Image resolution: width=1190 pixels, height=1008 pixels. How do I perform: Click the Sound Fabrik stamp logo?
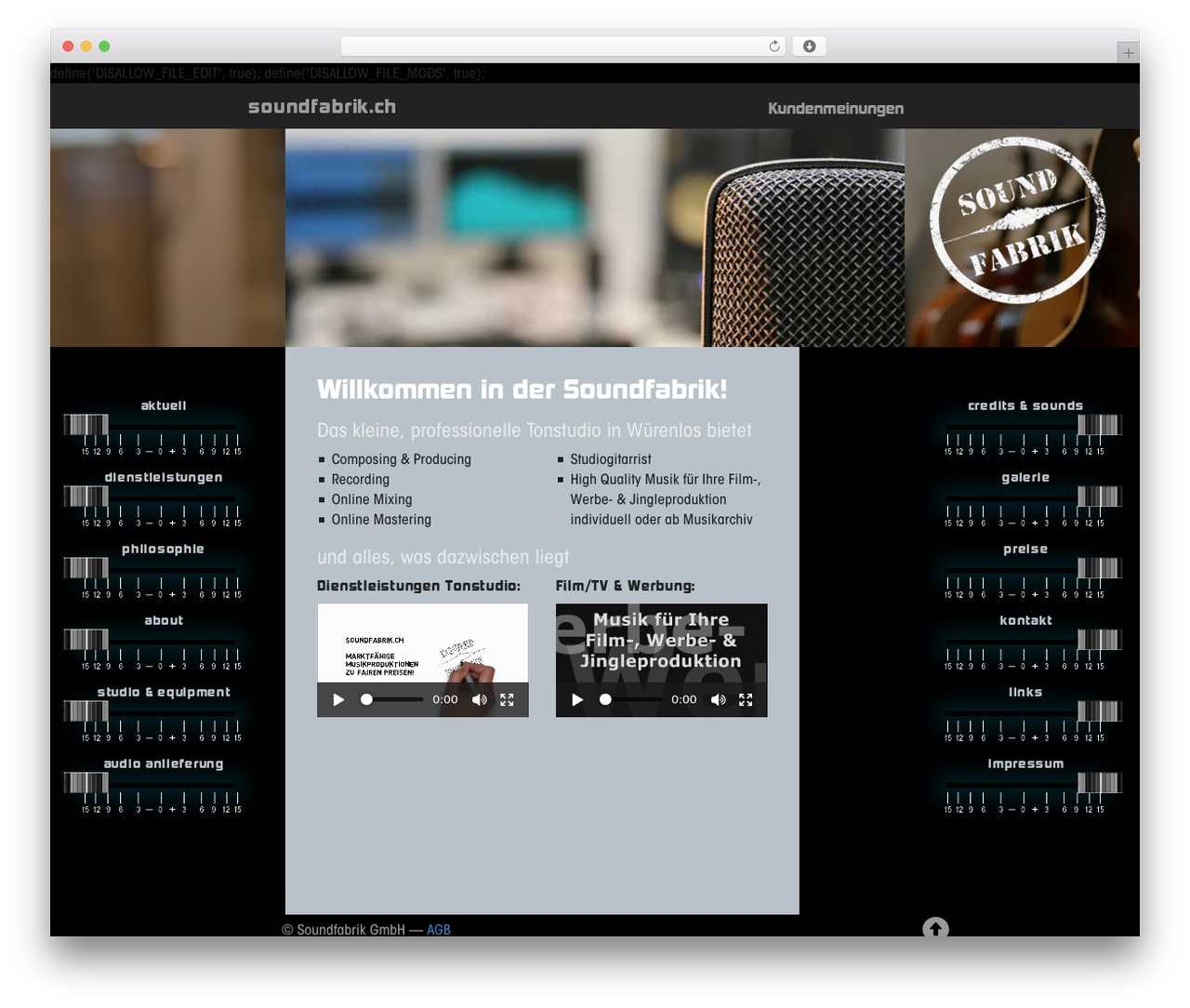(x=1017, y=221)
